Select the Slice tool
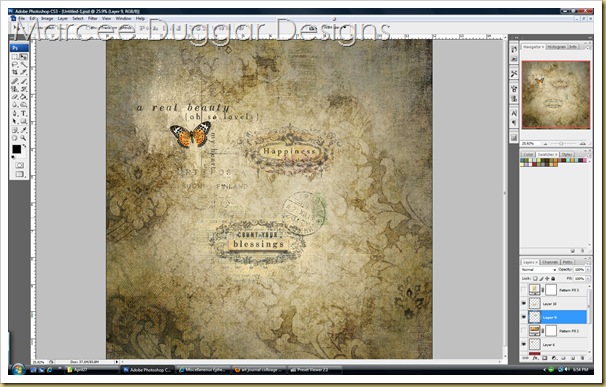Screen dimensions: 606x387 (x=24, y=72)
